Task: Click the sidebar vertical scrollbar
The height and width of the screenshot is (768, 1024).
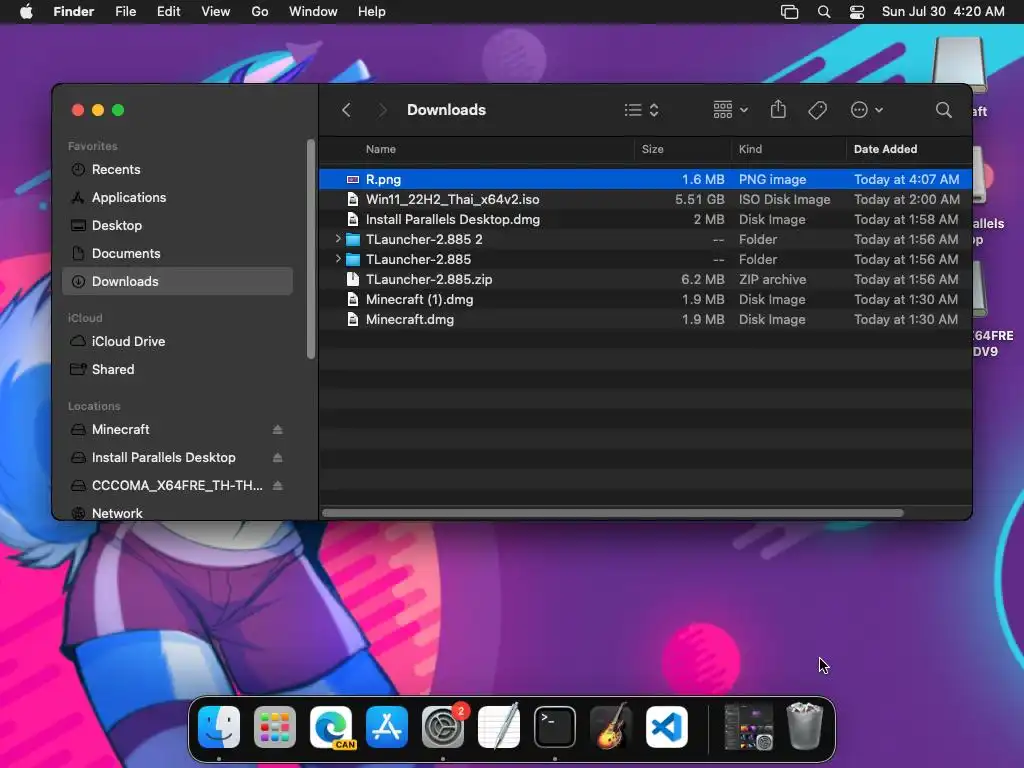Action: tap(311, 249)
